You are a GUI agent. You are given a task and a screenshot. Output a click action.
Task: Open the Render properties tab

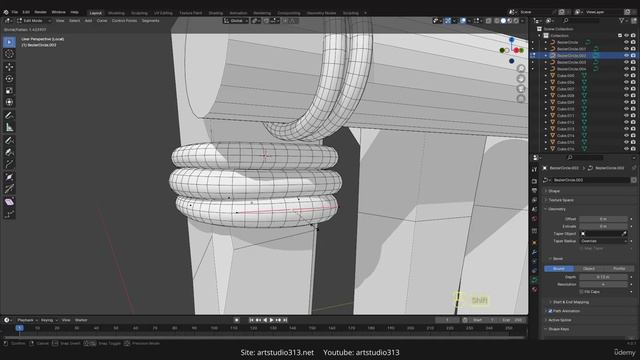pyautogui.click(x=534, y=181)
